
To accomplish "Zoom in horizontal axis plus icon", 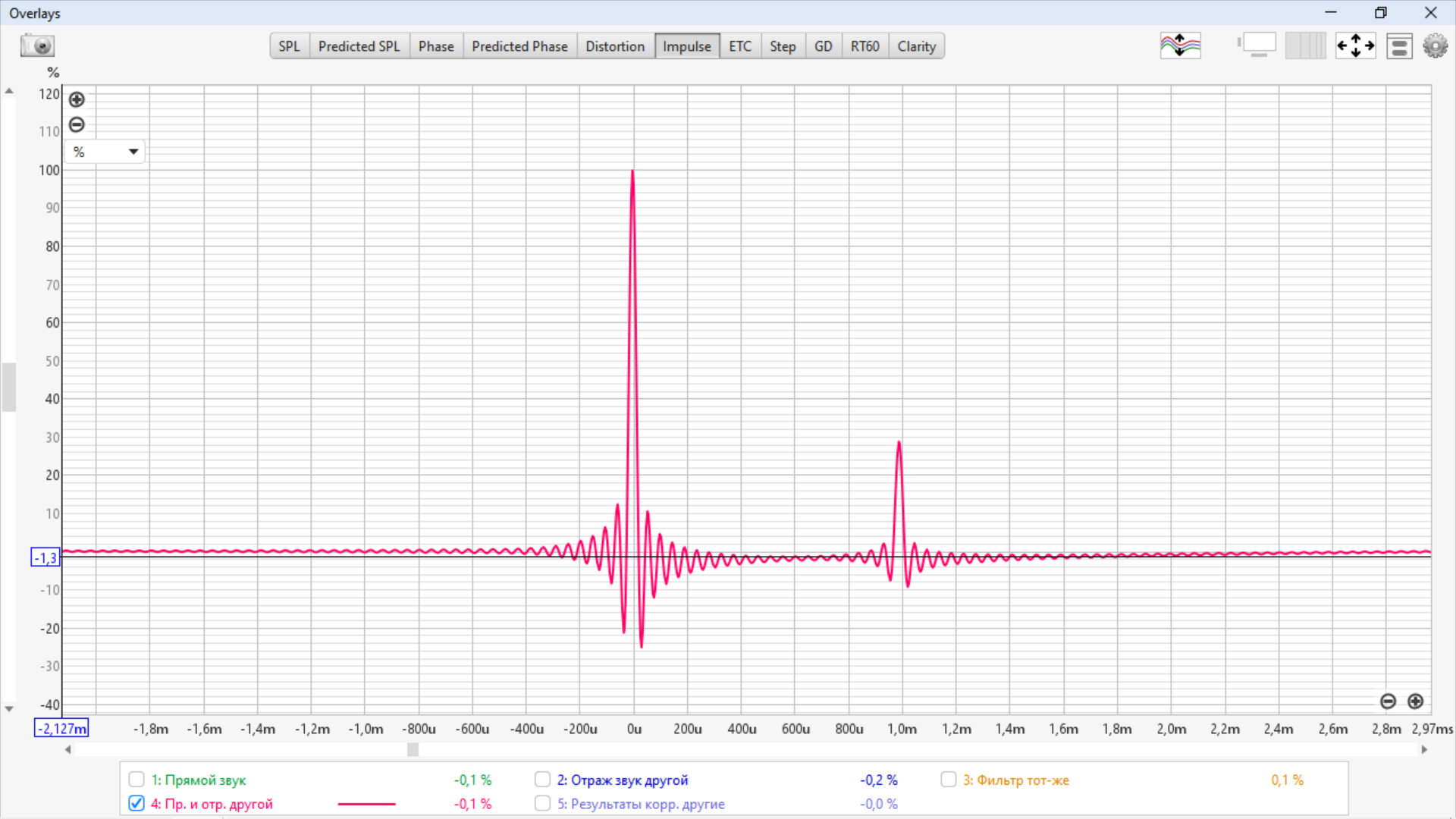I will (1415, 701).
